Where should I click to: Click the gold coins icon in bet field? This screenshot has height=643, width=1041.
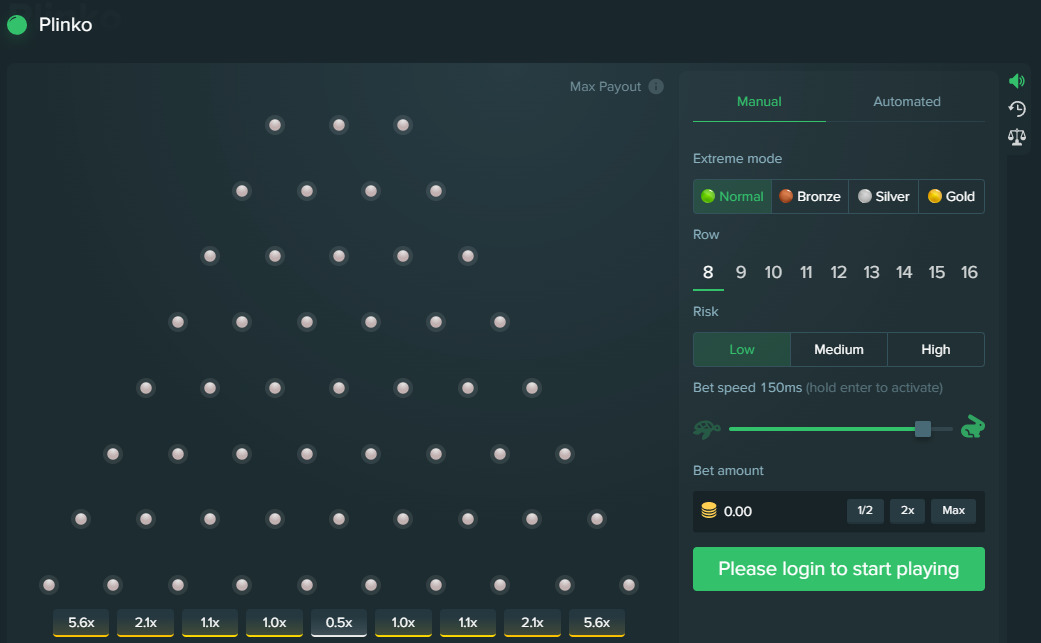point(709,511)
